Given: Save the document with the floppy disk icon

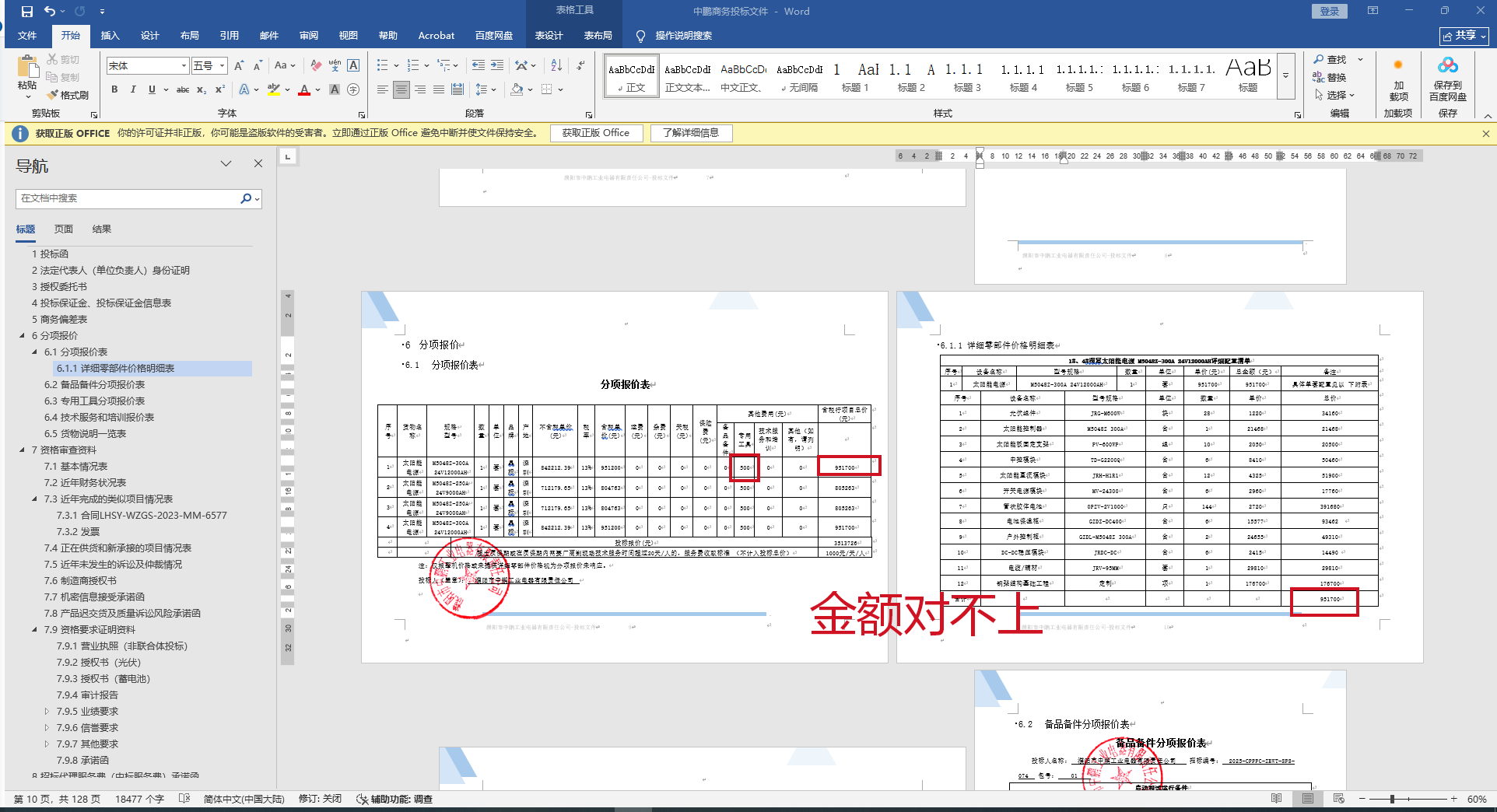Looking at the screenshot, I should coord(26,12).
